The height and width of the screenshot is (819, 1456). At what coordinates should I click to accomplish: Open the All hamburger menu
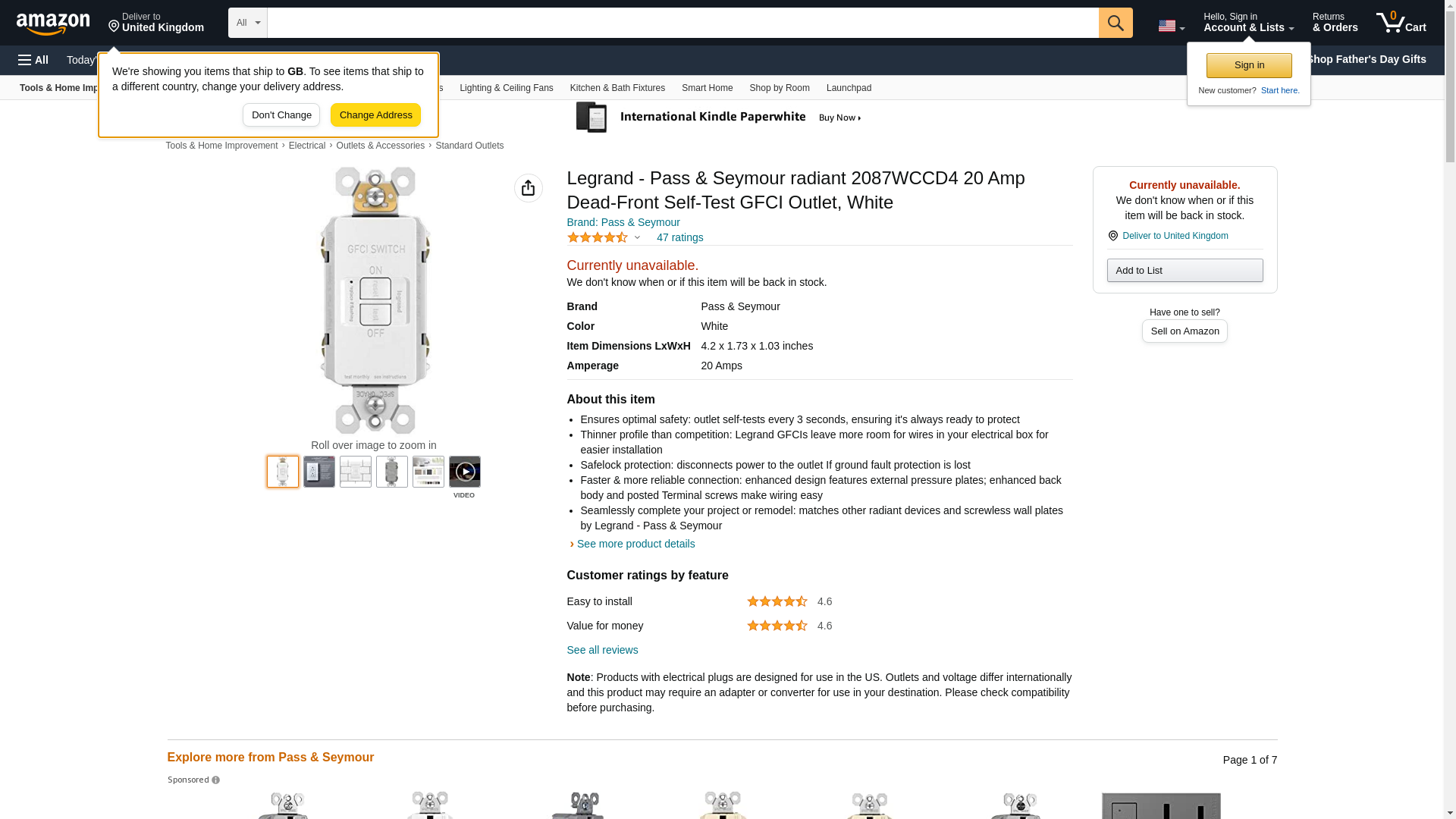(x=33, y=60)
